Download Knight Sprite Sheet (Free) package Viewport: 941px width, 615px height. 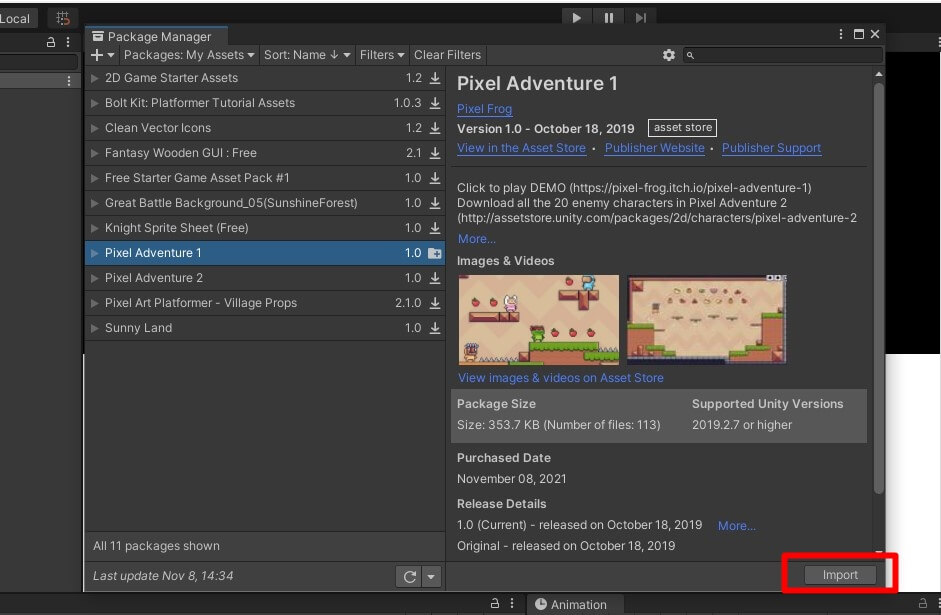tap(435, 228)
